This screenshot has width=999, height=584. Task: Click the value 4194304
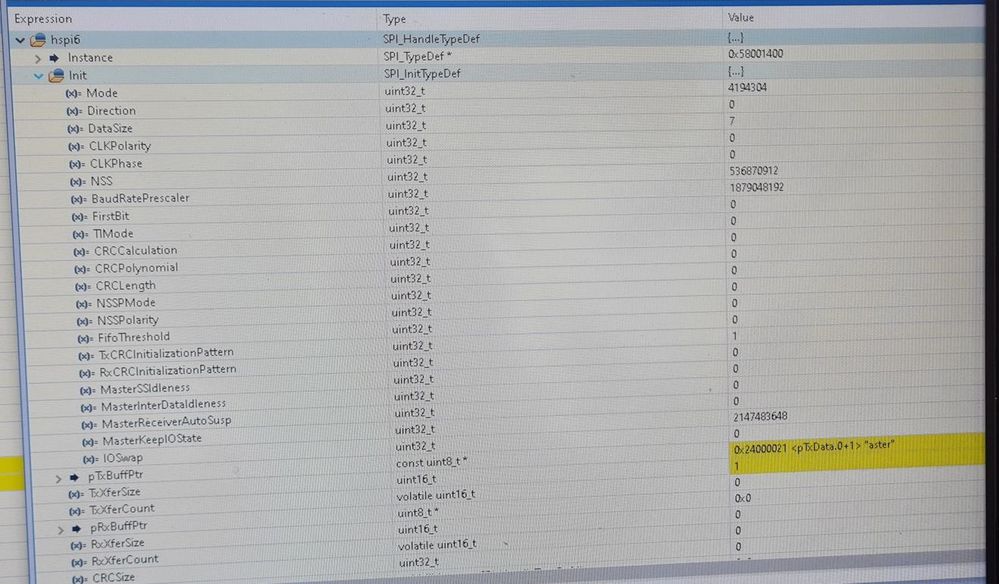coord(747,87)
